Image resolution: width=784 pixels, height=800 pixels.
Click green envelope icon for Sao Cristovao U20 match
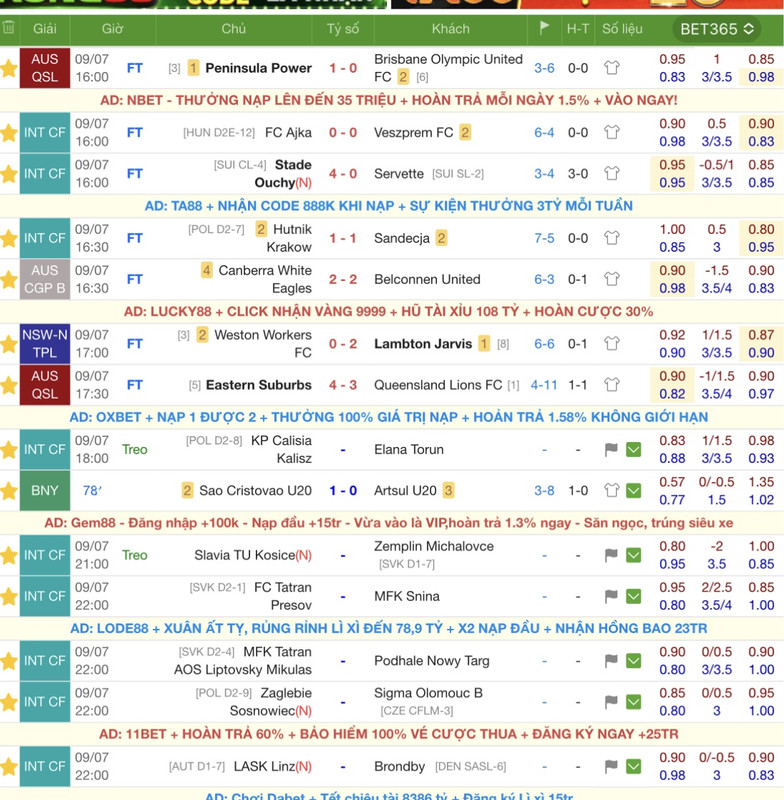(x=634, y=491)
